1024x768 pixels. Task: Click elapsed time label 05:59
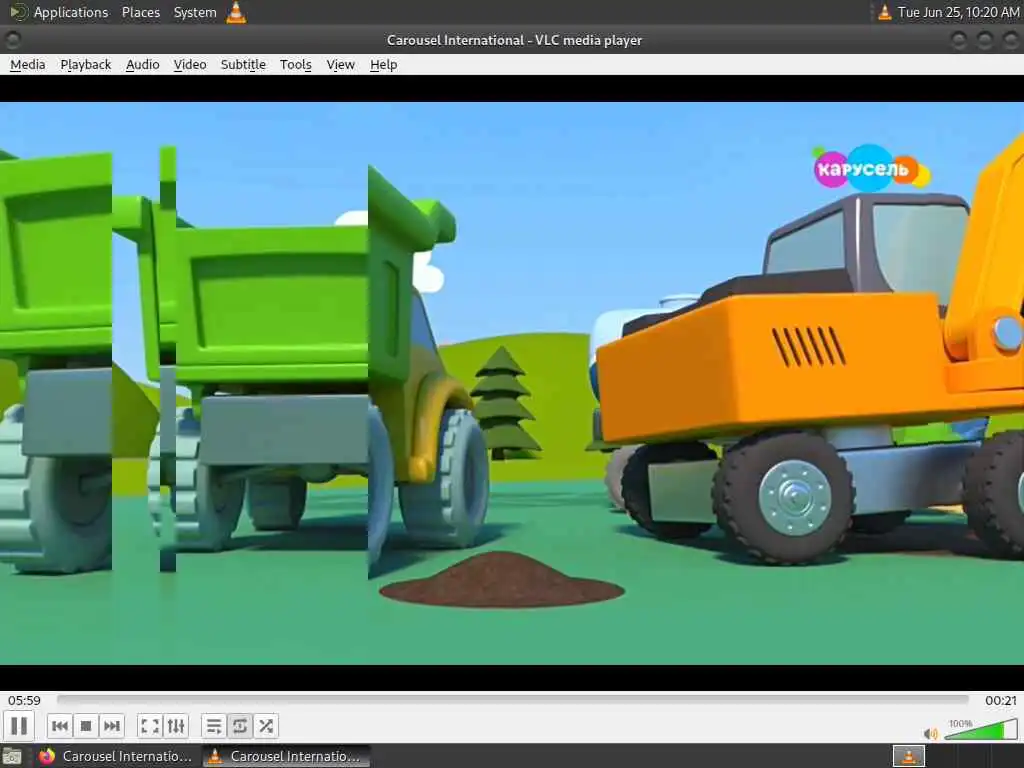coord(24,700)
